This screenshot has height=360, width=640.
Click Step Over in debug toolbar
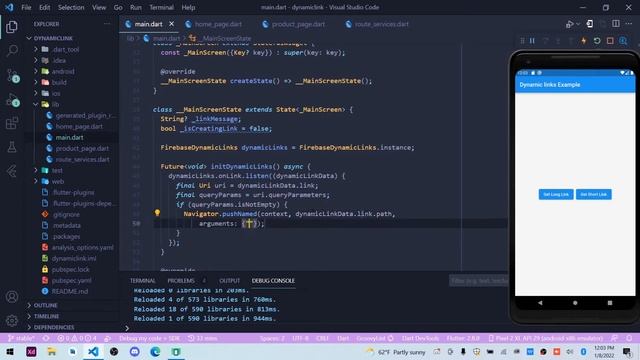pyautogui.click(x=545, y=41)
